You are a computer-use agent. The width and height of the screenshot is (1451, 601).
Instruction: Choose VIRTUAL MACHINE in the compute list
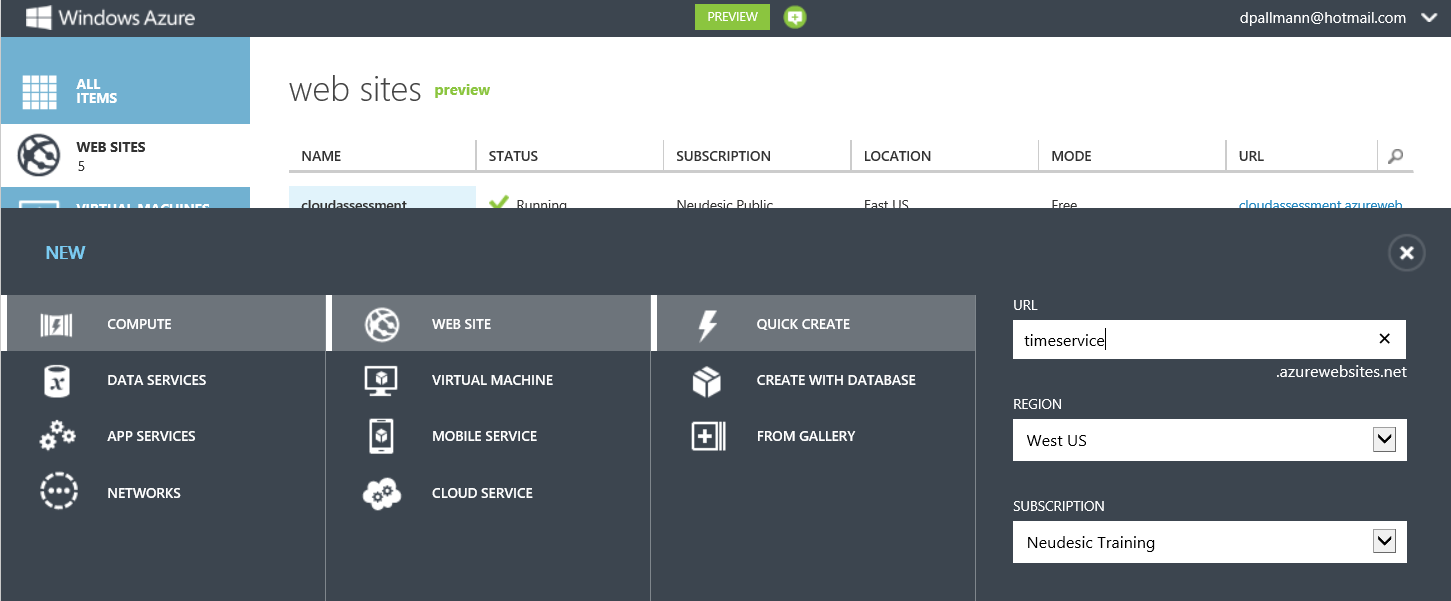489,380
